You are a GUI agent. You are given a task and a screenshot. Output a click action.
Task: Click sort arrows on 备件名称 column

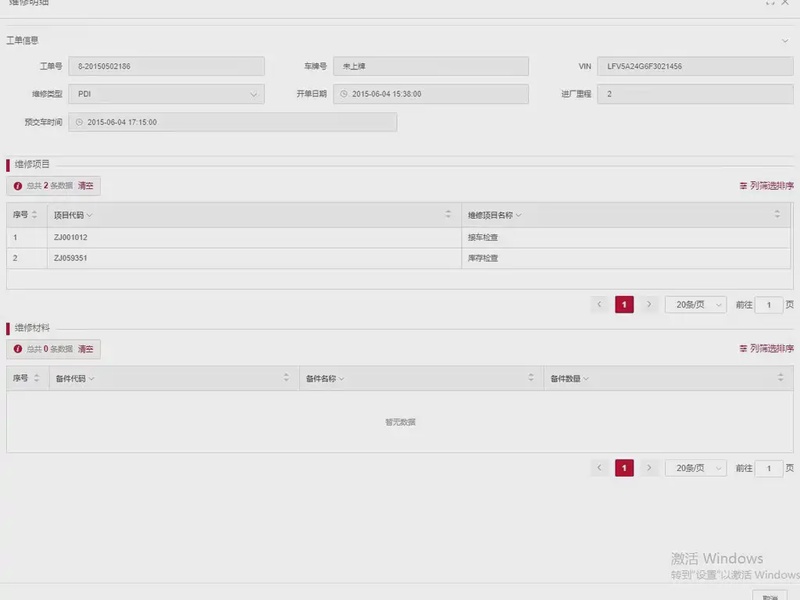[x=531, y=379]
